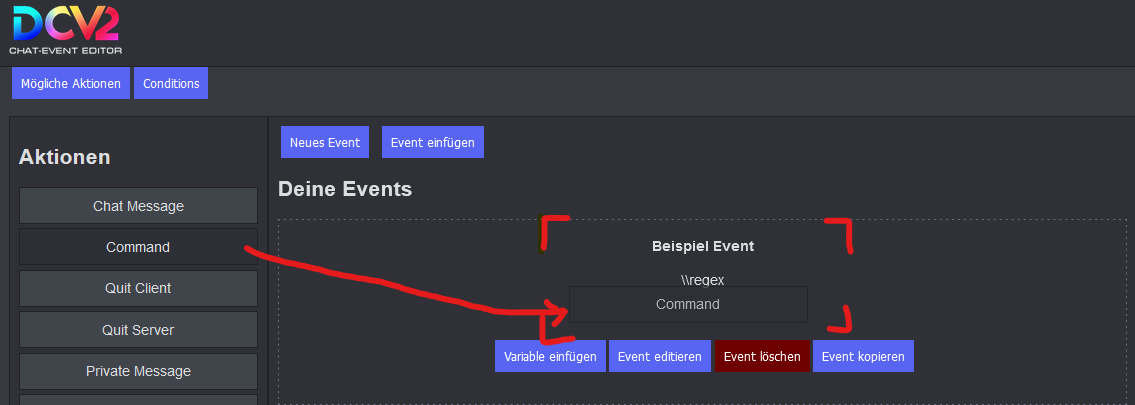Click the Deine Events heading

[x=345, y=188]
